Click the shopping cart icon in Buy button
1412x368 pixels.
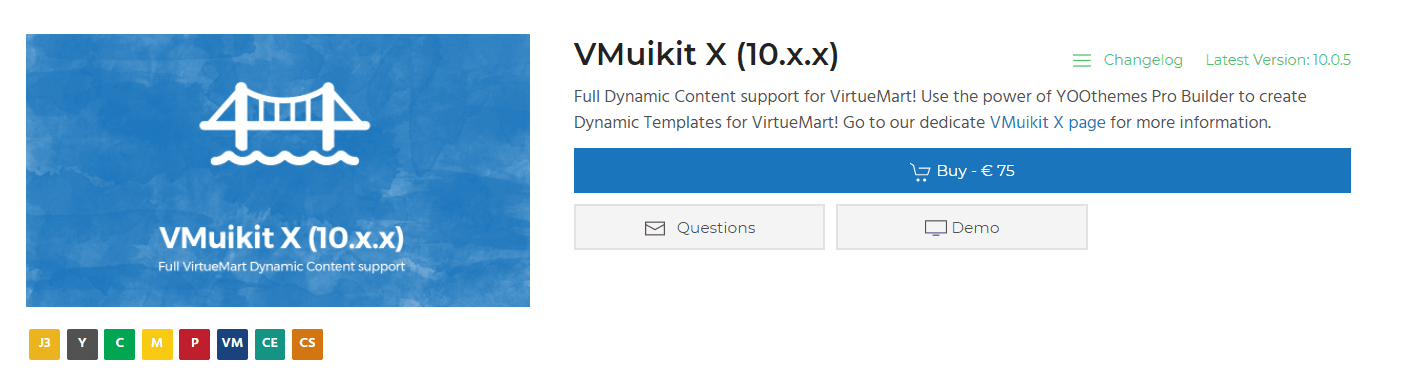point(920,172)
